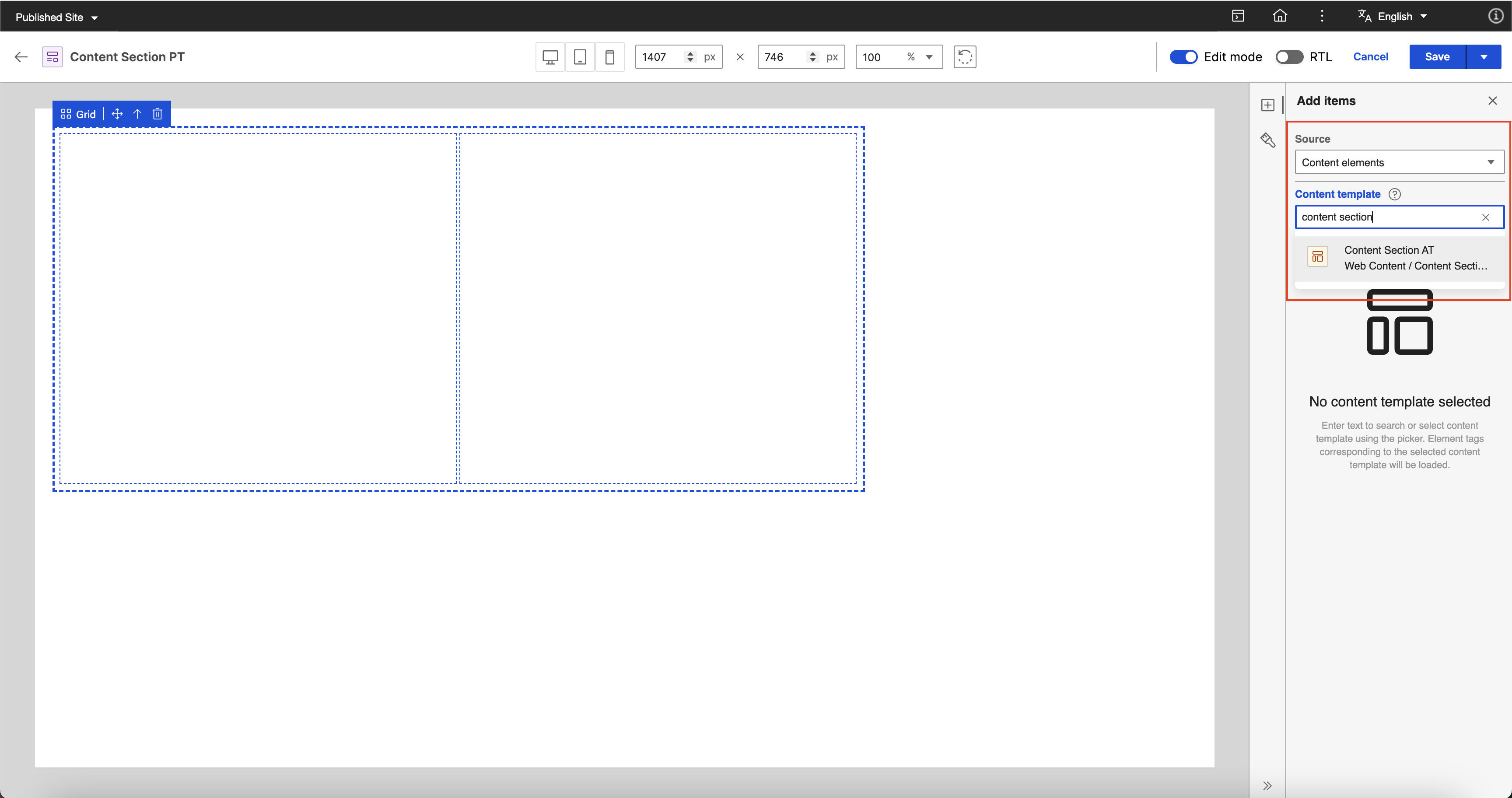Switch to tablet preview icon

coord(580,57)
